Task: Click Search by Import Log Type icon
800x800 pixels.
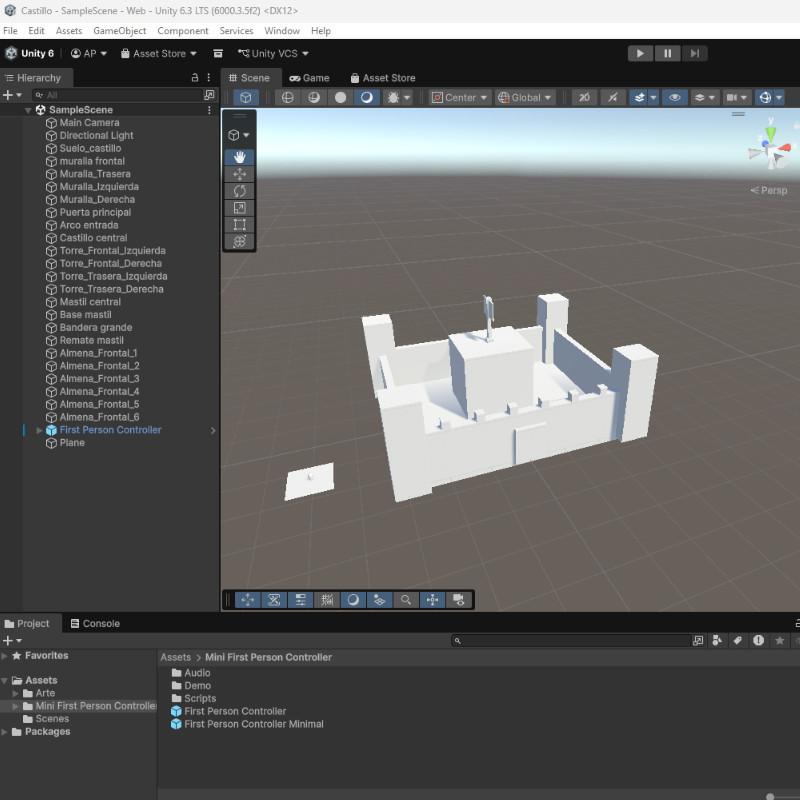Action: (x=759, y=640)
